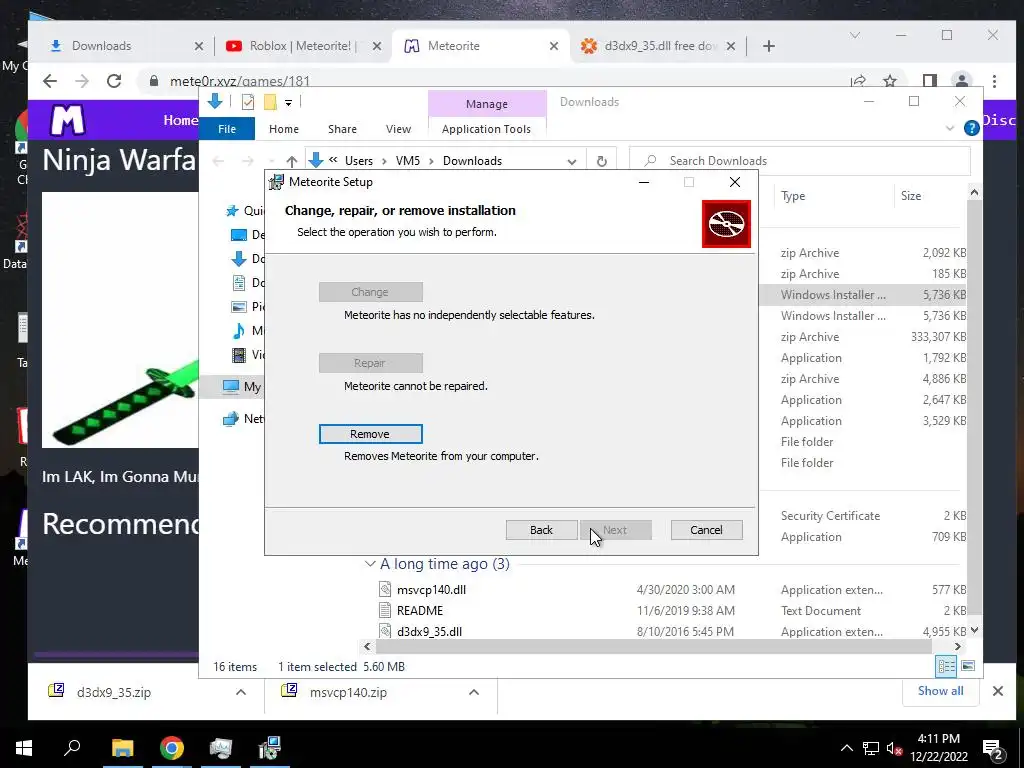Open the View ribbon tab
Viewport: 1024px width, 768px height.
coord(398,129)
